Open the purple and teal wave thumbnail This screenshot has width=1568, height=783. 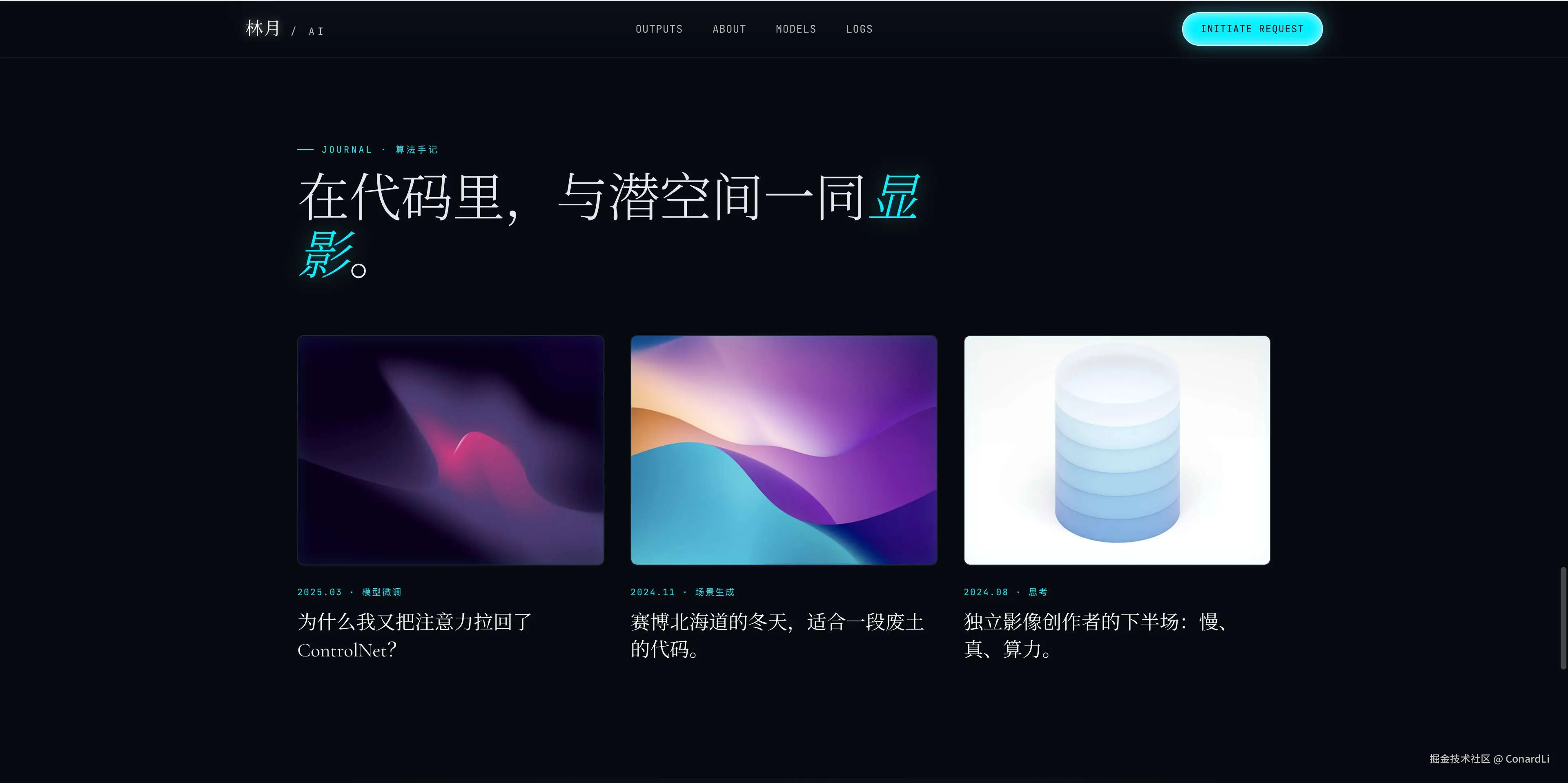tap(784, 450)
